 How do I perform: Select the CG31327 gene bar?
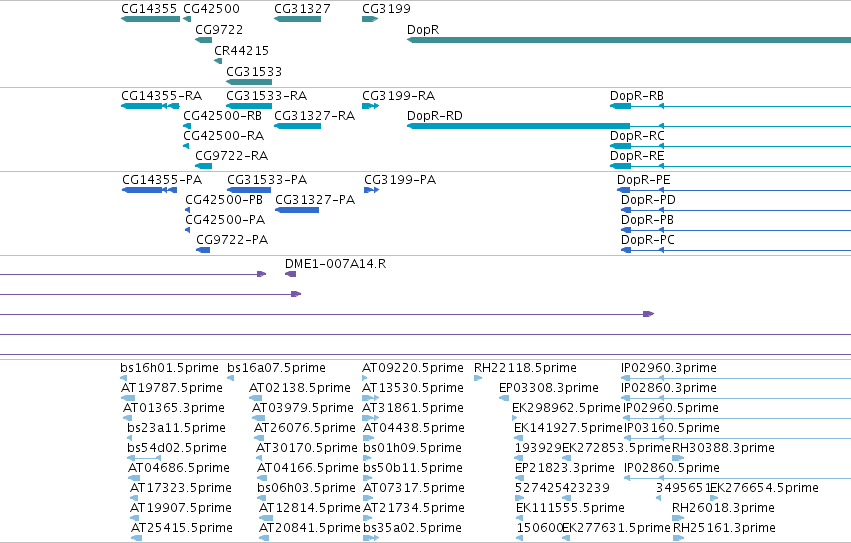pos(297,19)
